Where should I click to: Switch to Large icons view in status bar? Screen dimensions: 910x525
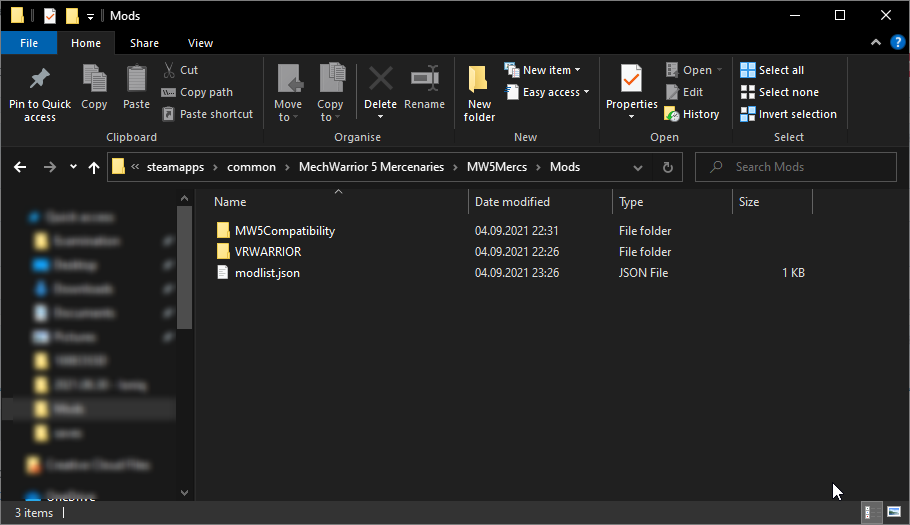coord(894,512)
